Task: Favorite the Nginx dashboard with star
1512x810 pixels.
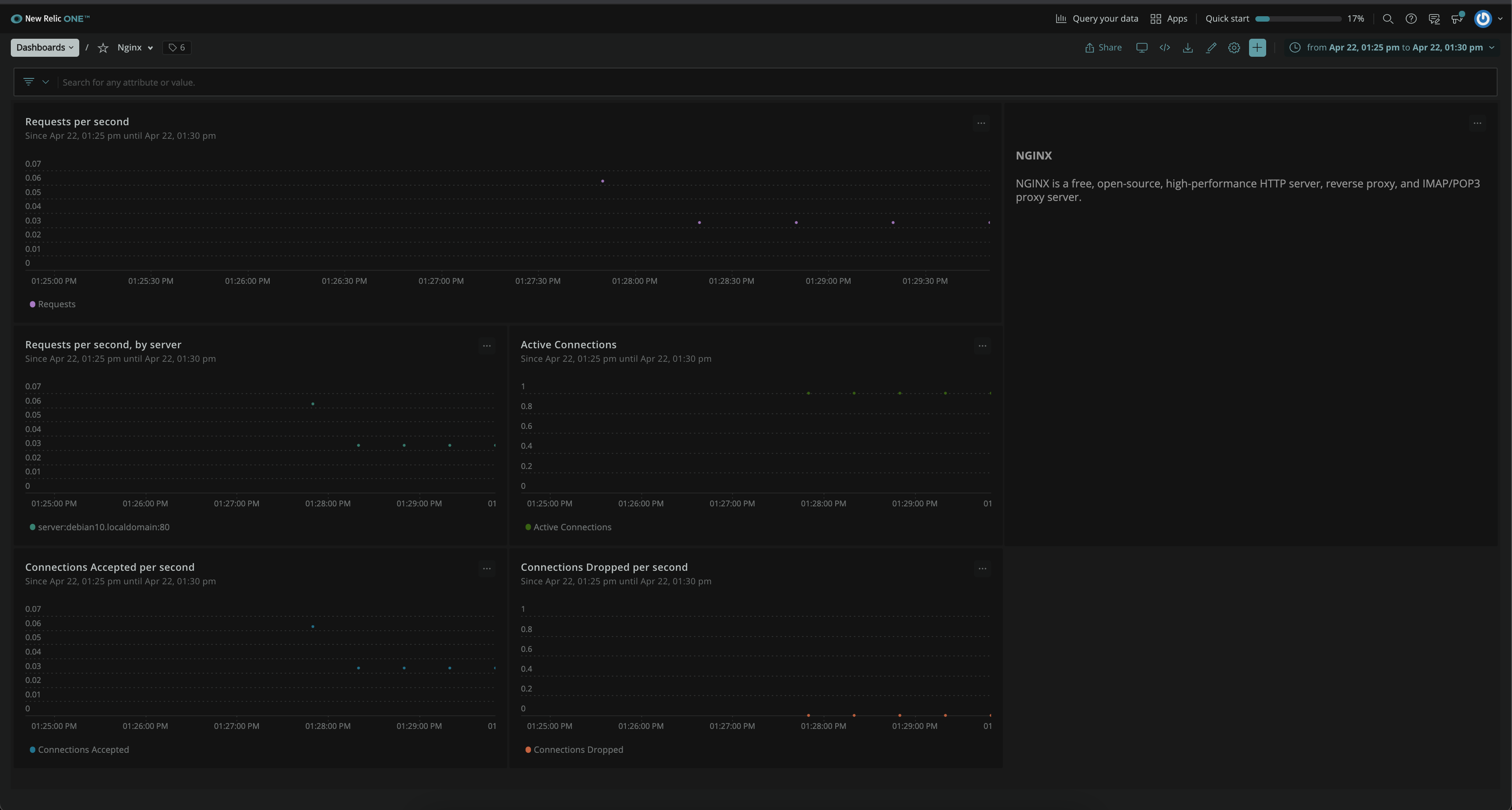Action: [103, 48]
